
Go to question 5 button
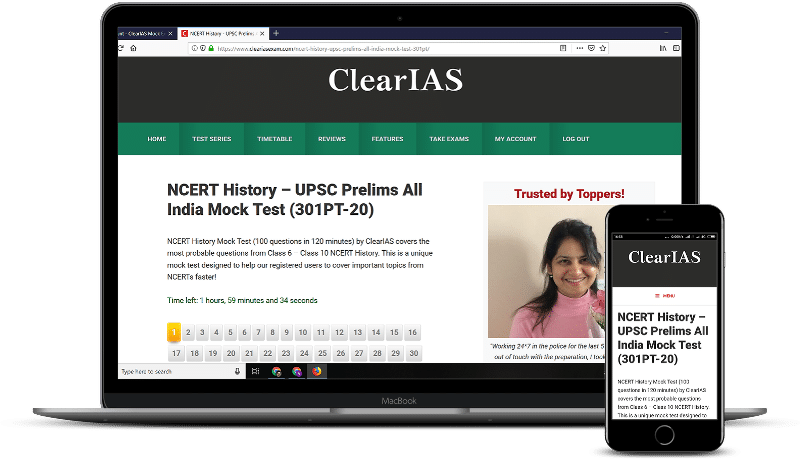pyautogui.click(x=230, y=333)
